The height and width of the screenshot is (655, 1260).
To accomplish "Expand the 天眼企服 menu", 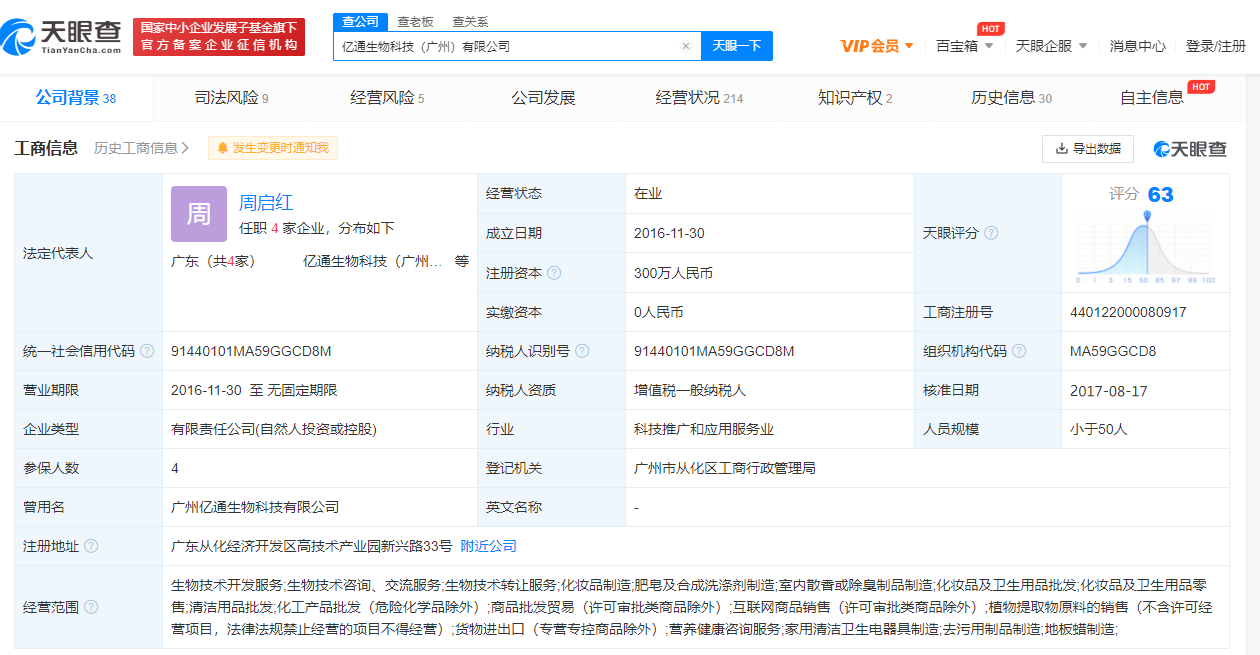I will 1051,46.
